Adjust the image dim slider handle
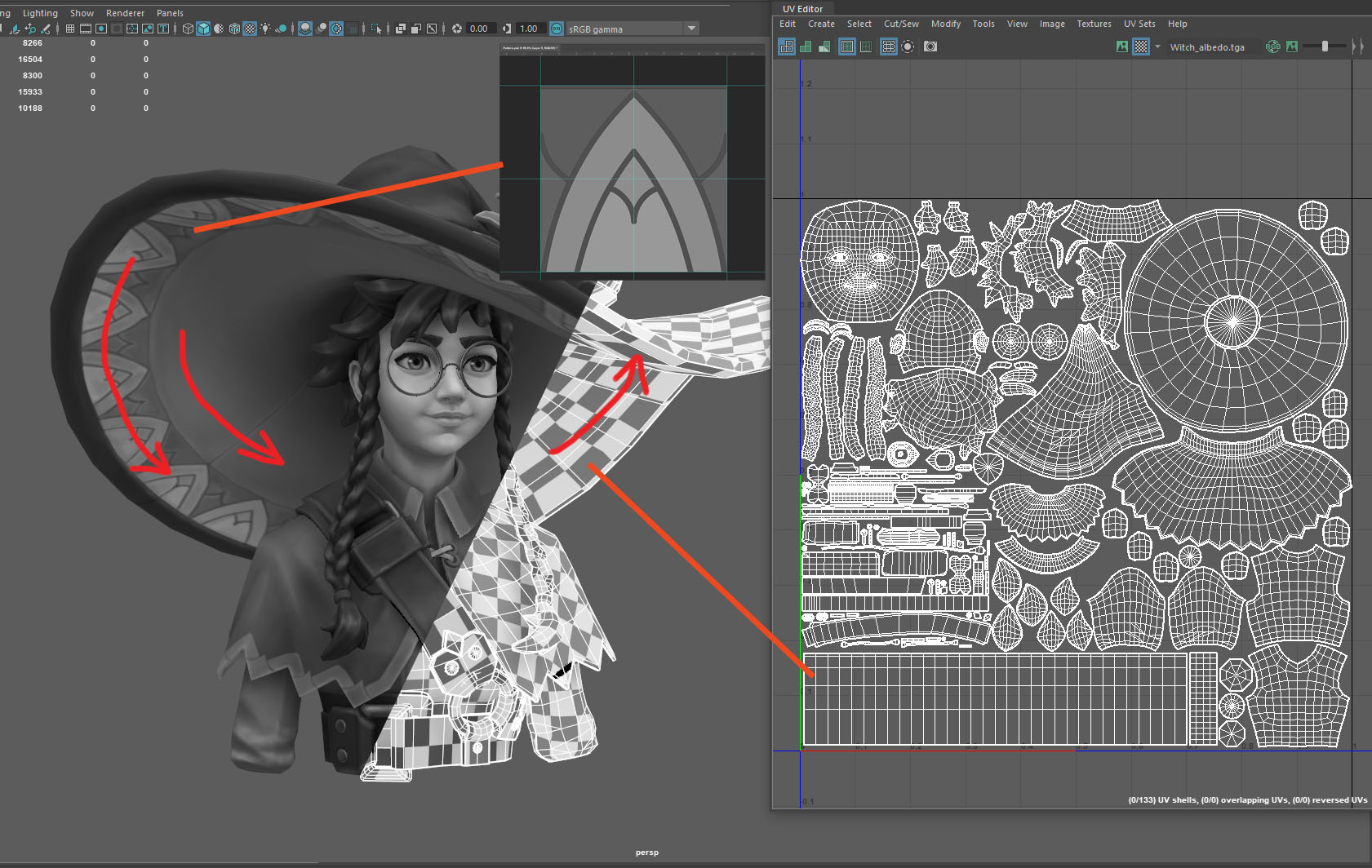Image resolution: width=1372 pixels, height=868 pixels. 1325,46
